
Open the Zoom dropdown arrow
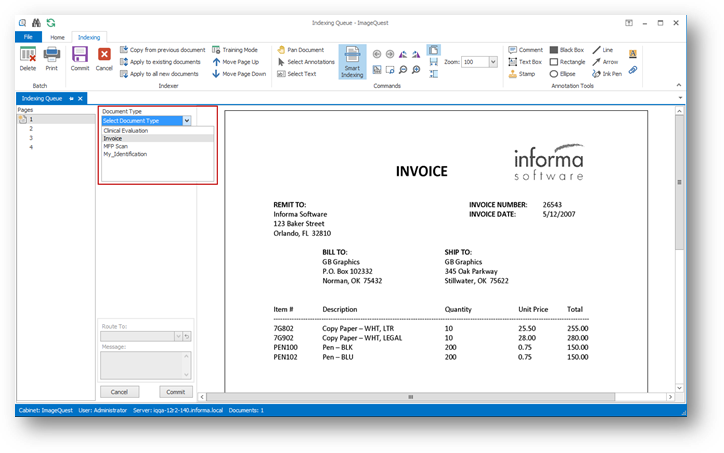pos(493,62)
